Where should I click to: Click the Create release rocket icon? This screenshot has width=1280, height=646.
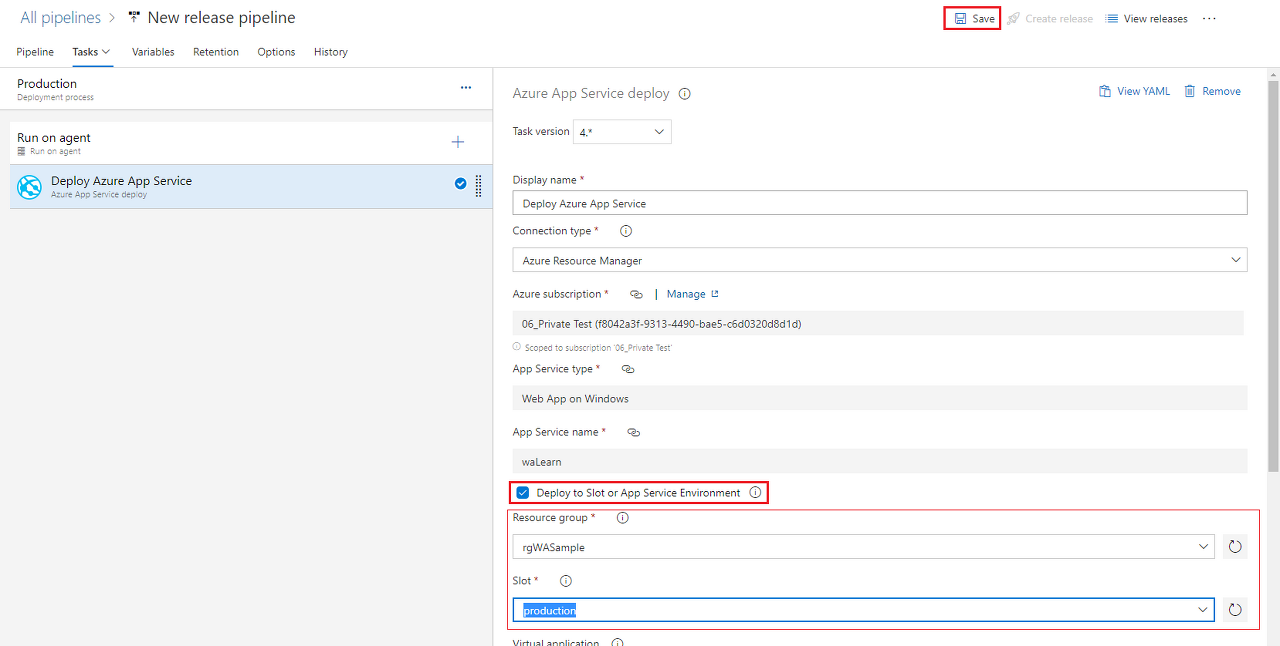(x=1013, y=19)
